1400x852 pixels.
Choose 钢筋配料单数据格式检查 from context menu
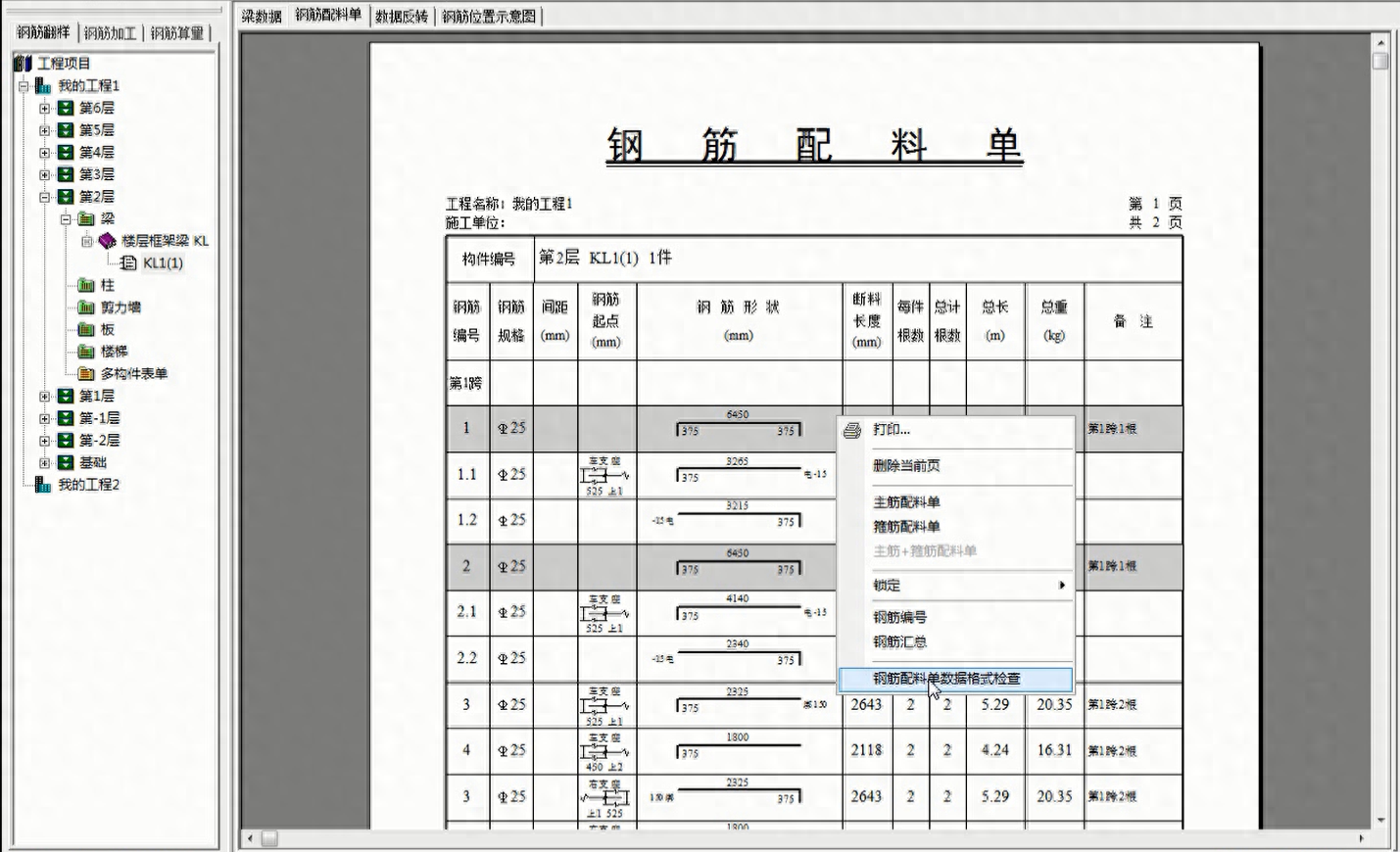tap(947, 678)
